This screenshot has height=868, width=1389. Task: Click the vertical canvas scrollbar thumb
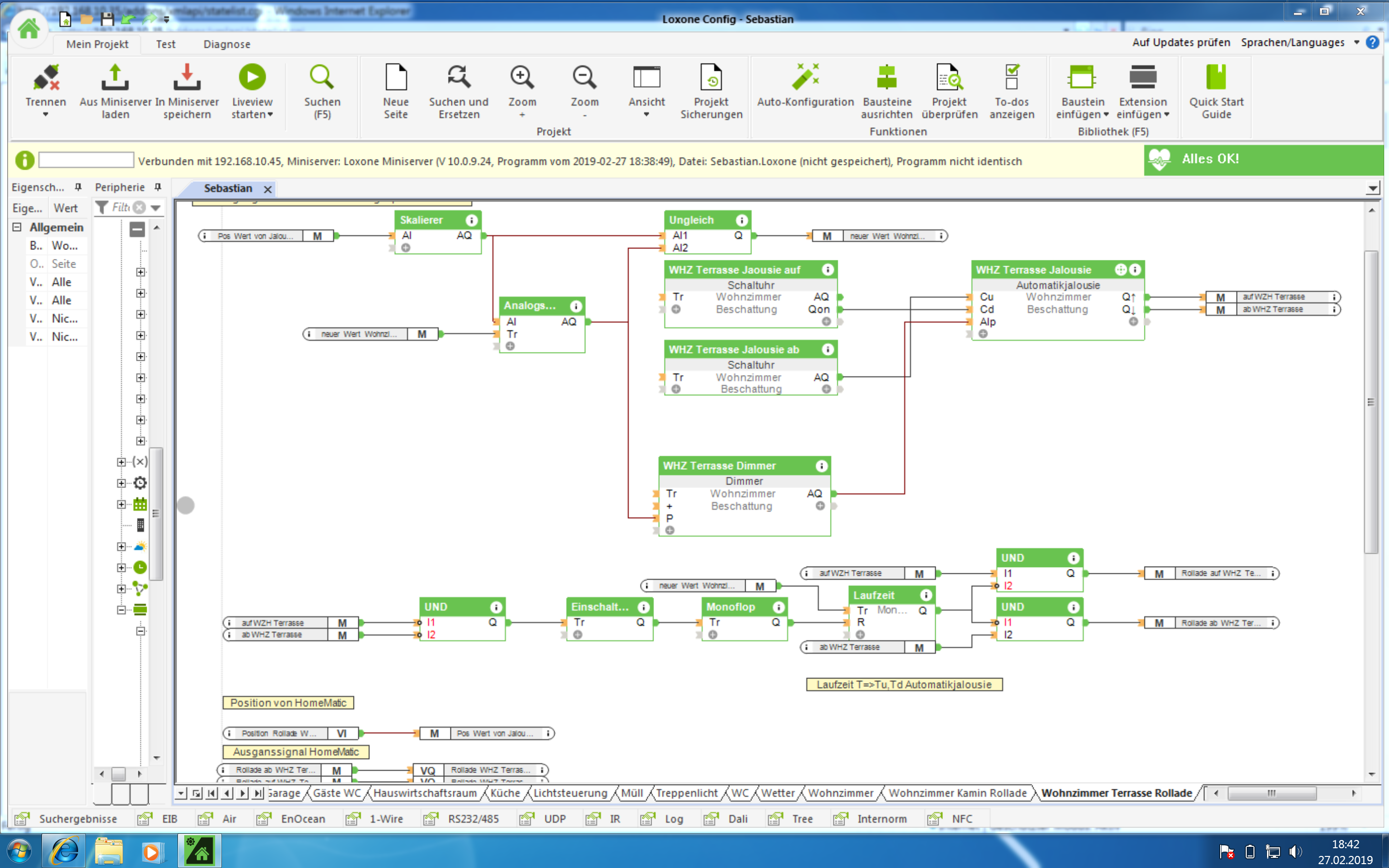tap(1371, 402)
